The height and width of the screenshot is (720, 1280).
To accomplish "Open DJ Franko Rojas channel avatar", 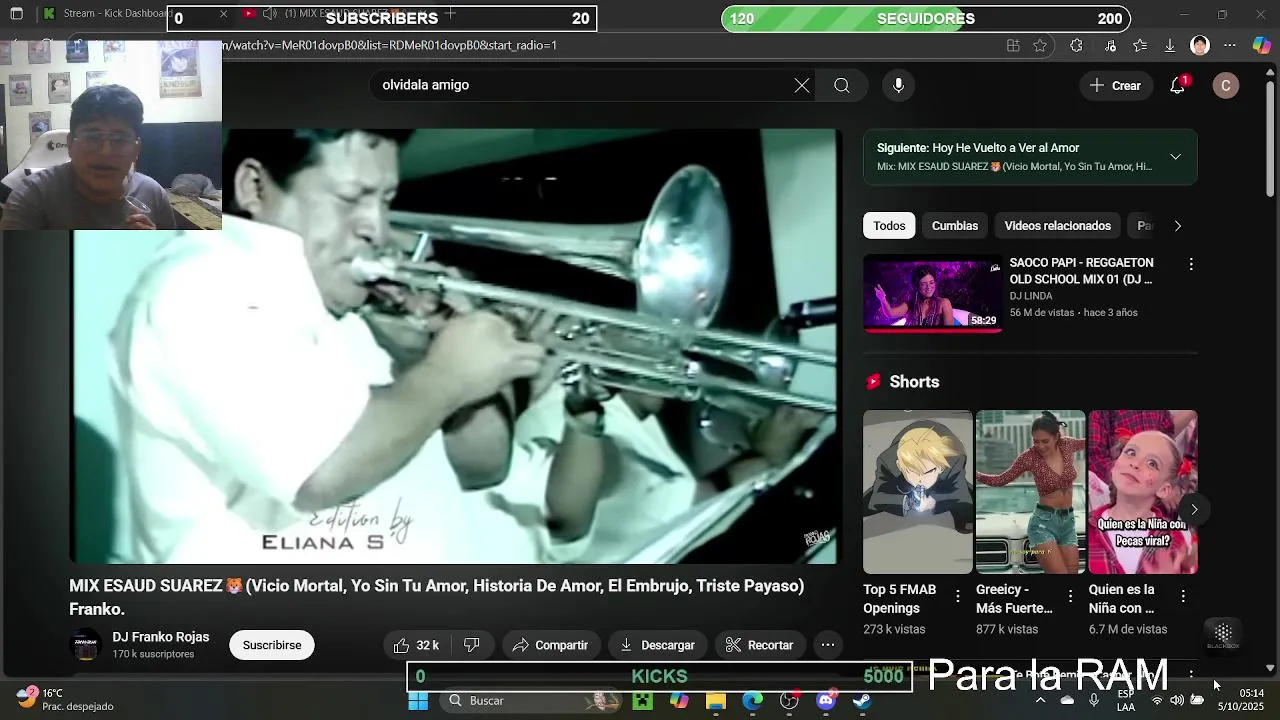I will [85, 645].
